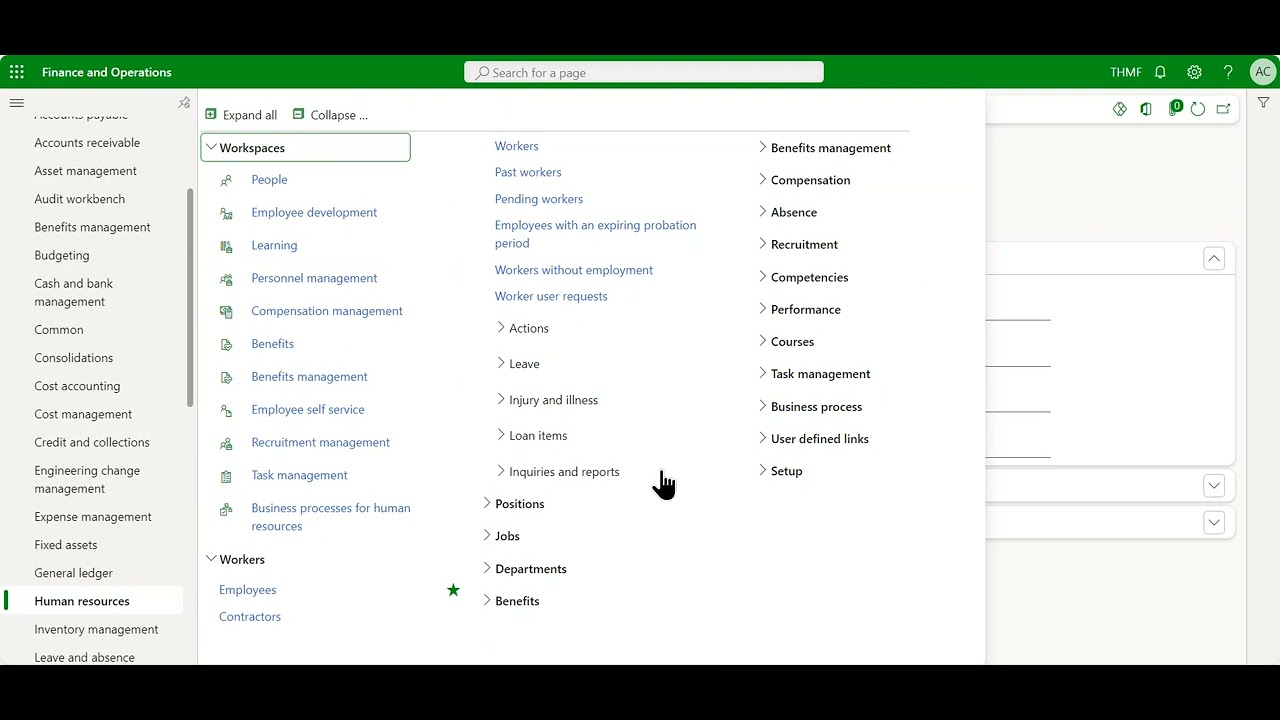Expand the Recruitment group

click(762, 244)
